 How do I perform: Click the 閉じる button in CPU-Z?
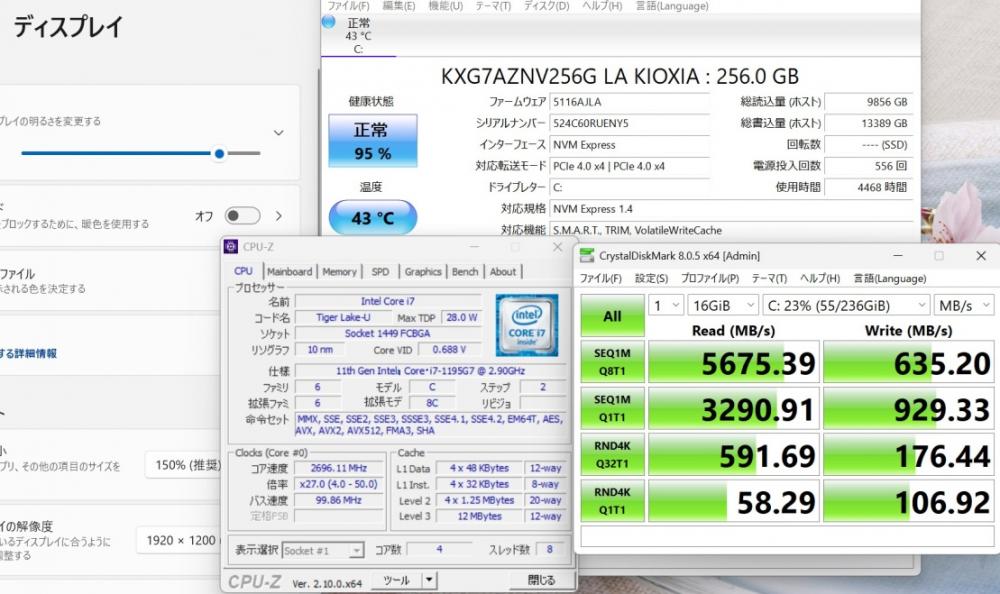pos(541,580)
